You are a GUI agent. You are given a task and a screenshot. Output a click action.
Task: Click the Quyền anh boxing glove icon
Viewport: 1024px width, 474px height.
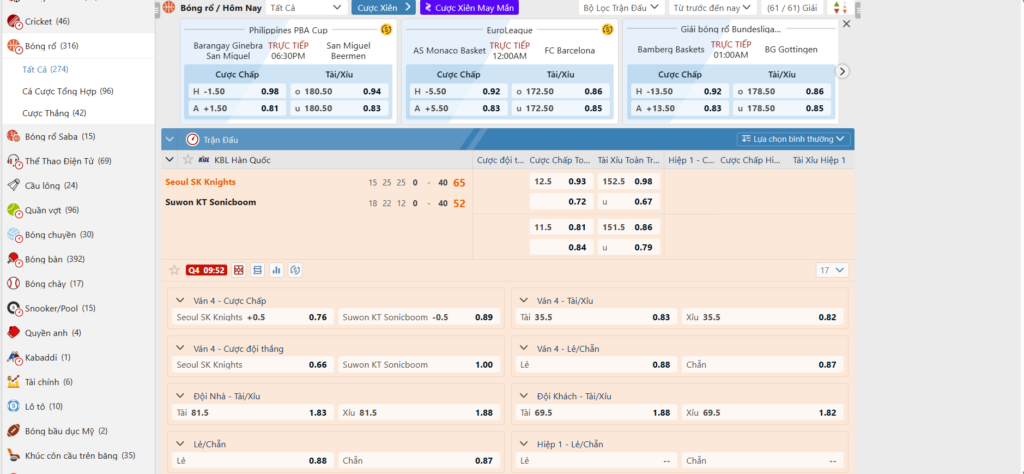pyautogui.click(x=13, y=332)
